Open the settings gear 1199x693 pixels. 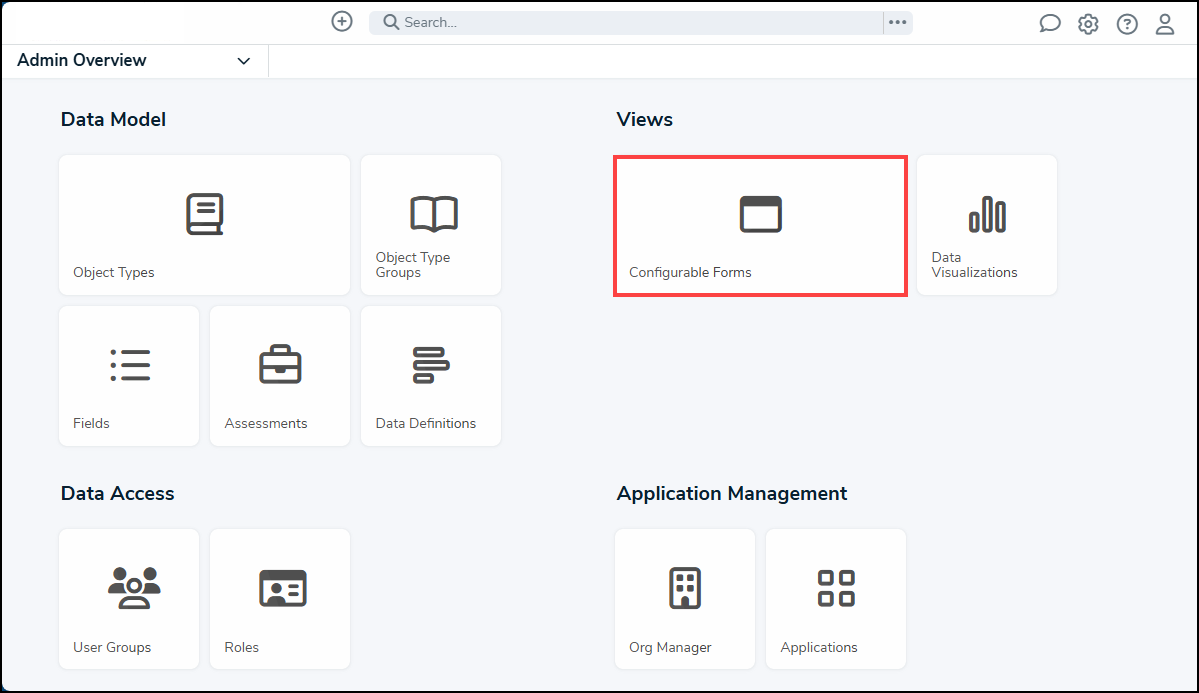[x=1088, y=23]
